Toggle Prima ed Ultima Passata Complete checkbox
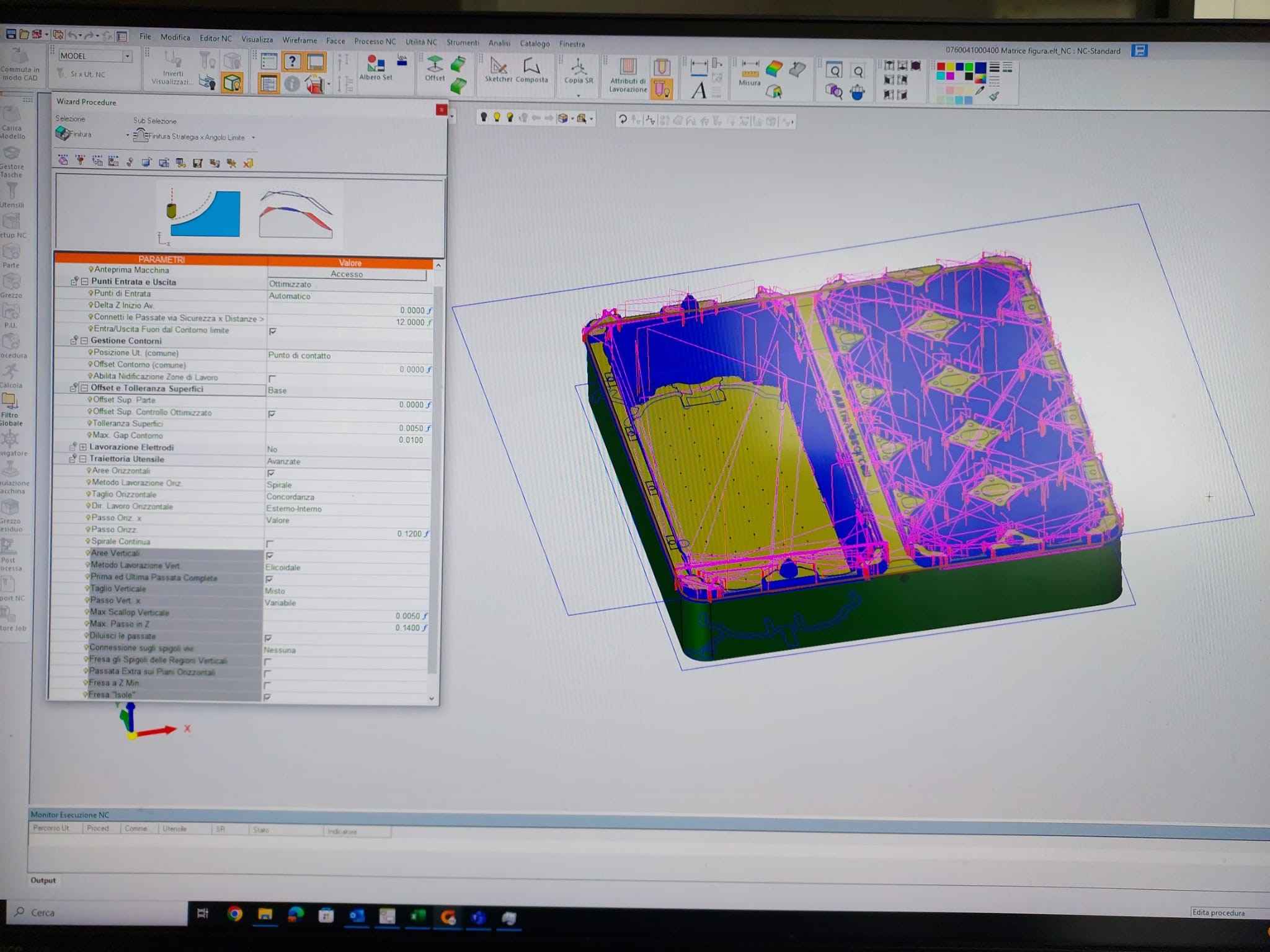This screenshot has width=1270, height=952. tap(269, 579)
